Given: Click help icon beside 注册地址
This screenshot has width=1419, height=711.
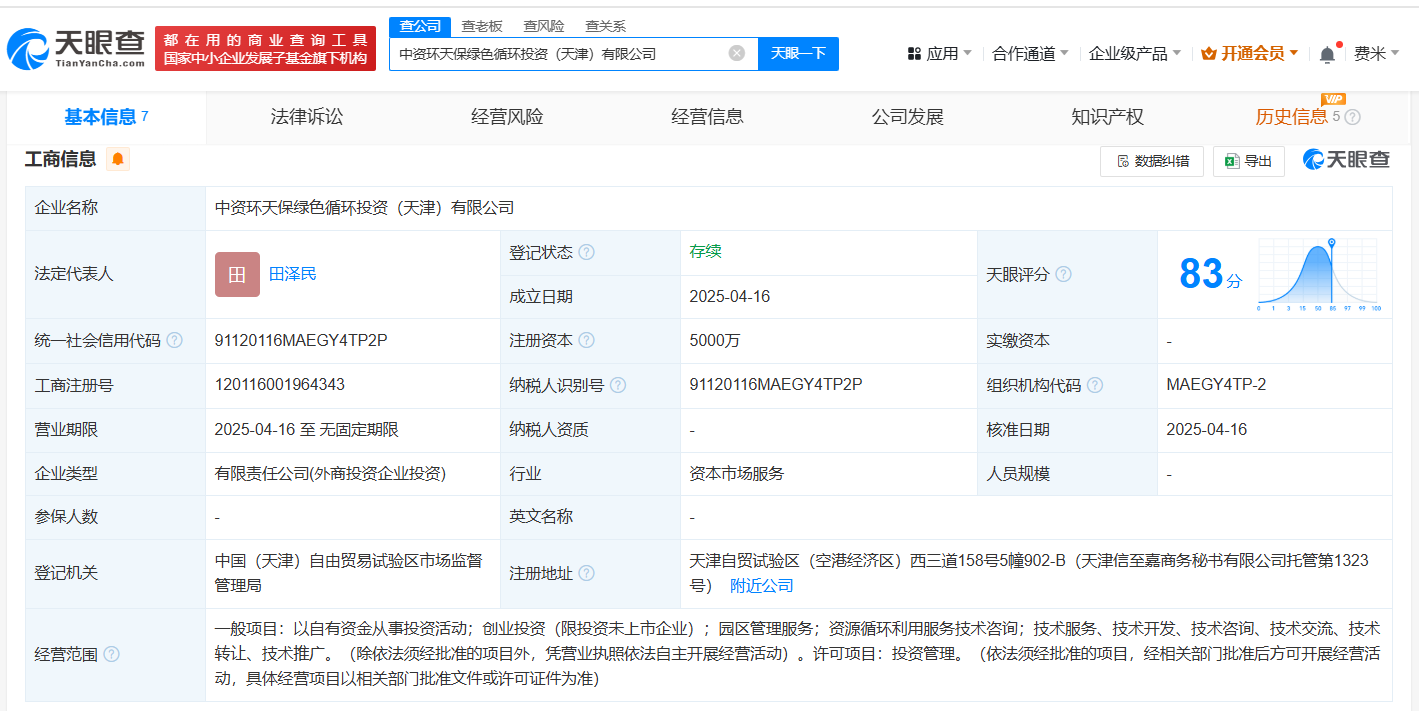Looking at the screenshot, I should (x=586, y=574).
